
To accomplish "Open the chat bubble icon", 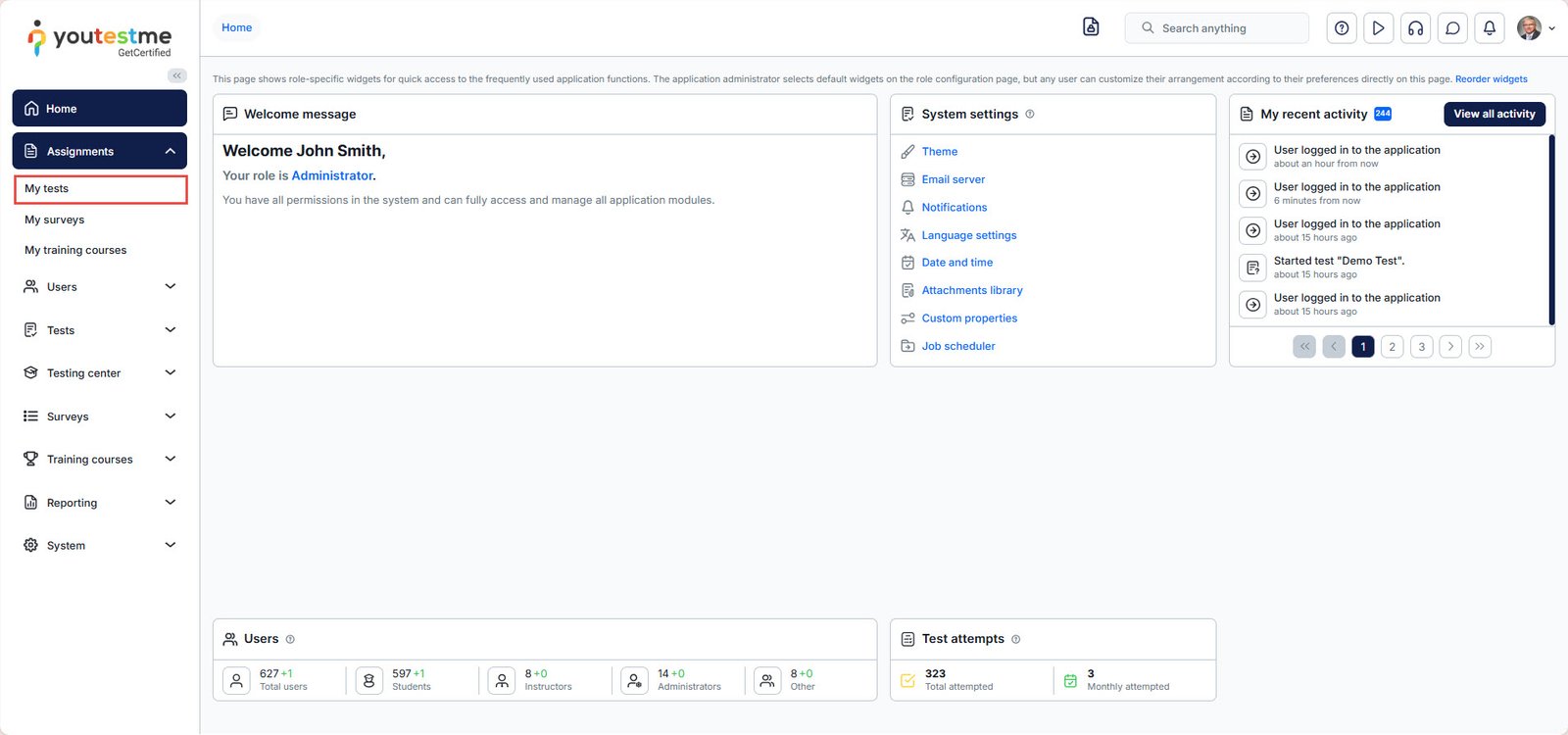I will tap(1452, 28).
